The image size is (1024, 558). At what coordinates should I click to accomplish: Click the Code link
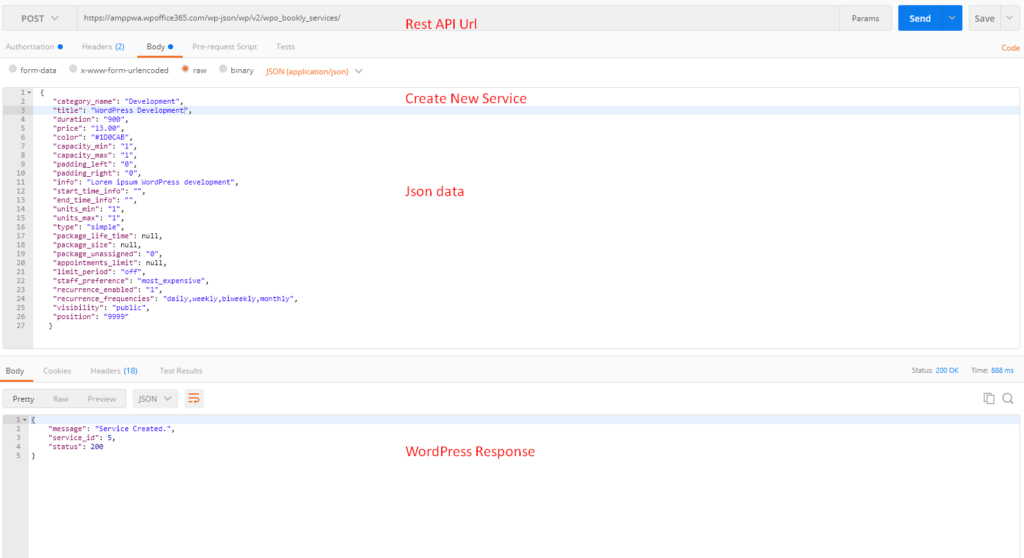coord(1010,48)
